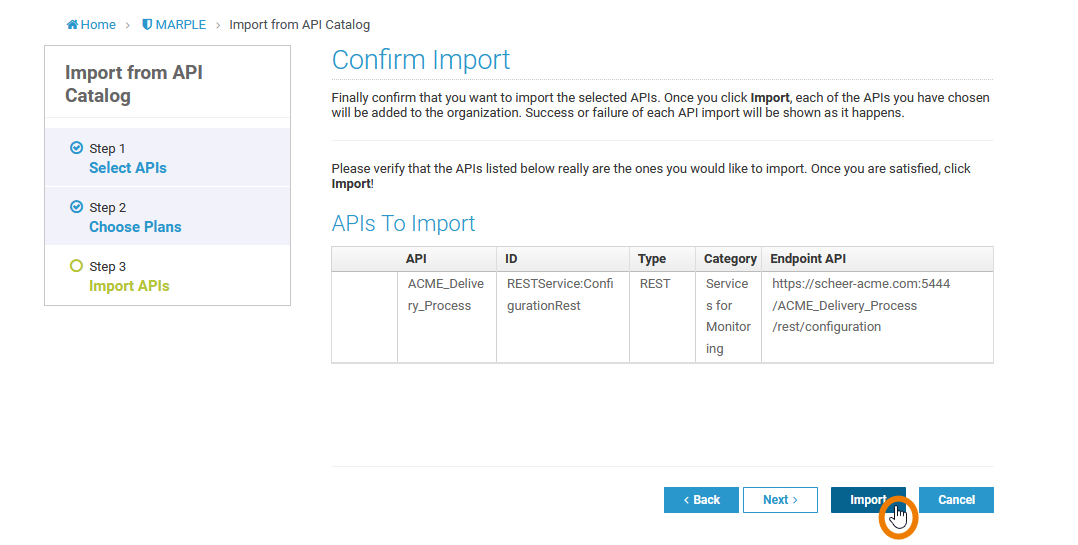Open the Home breadcrumb link
Screen dimensions: 1078x545
point(98,25)
